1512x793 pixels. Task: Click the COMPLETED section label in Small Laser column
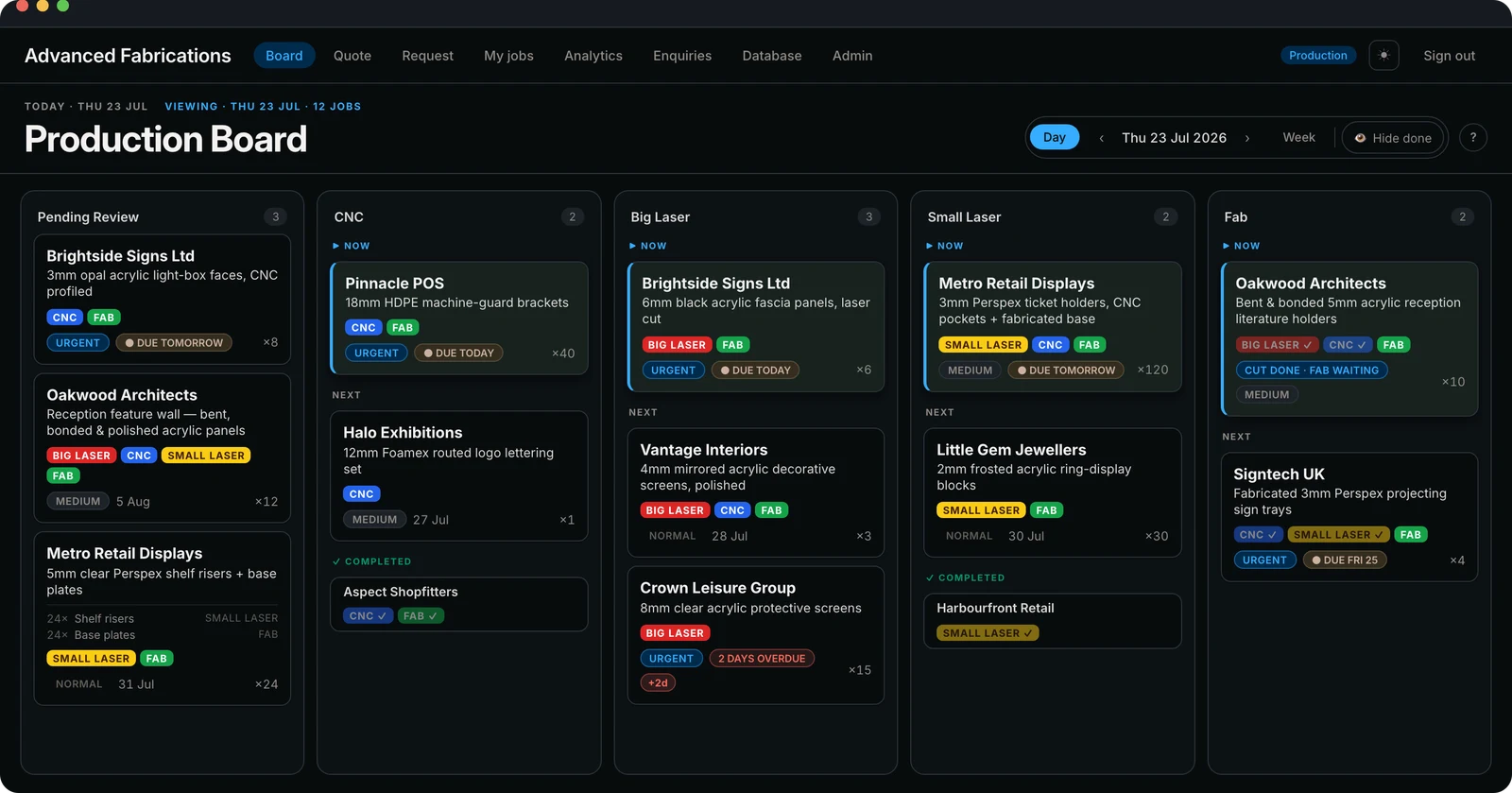click(965, 578)
